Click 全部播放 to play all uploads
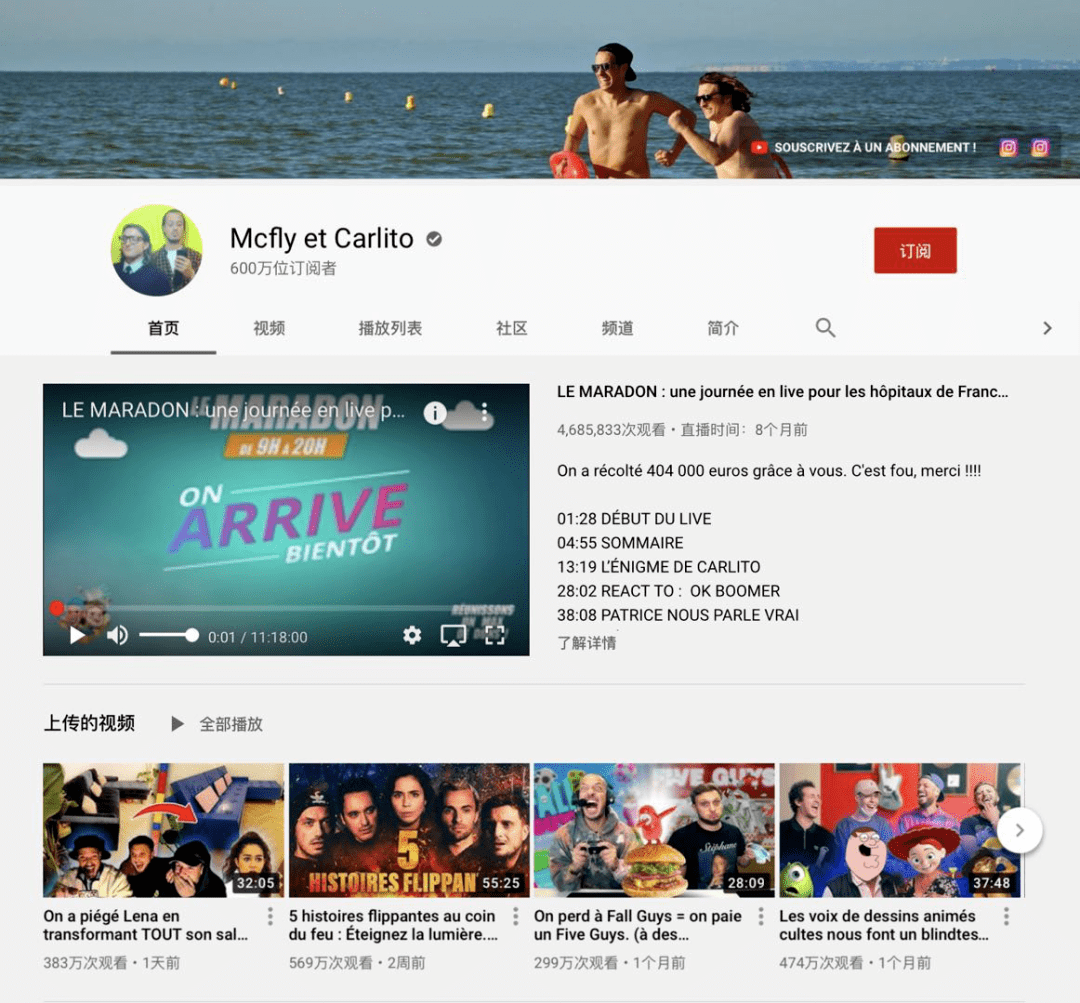1080x1003 pixels. tap(231, 724)
